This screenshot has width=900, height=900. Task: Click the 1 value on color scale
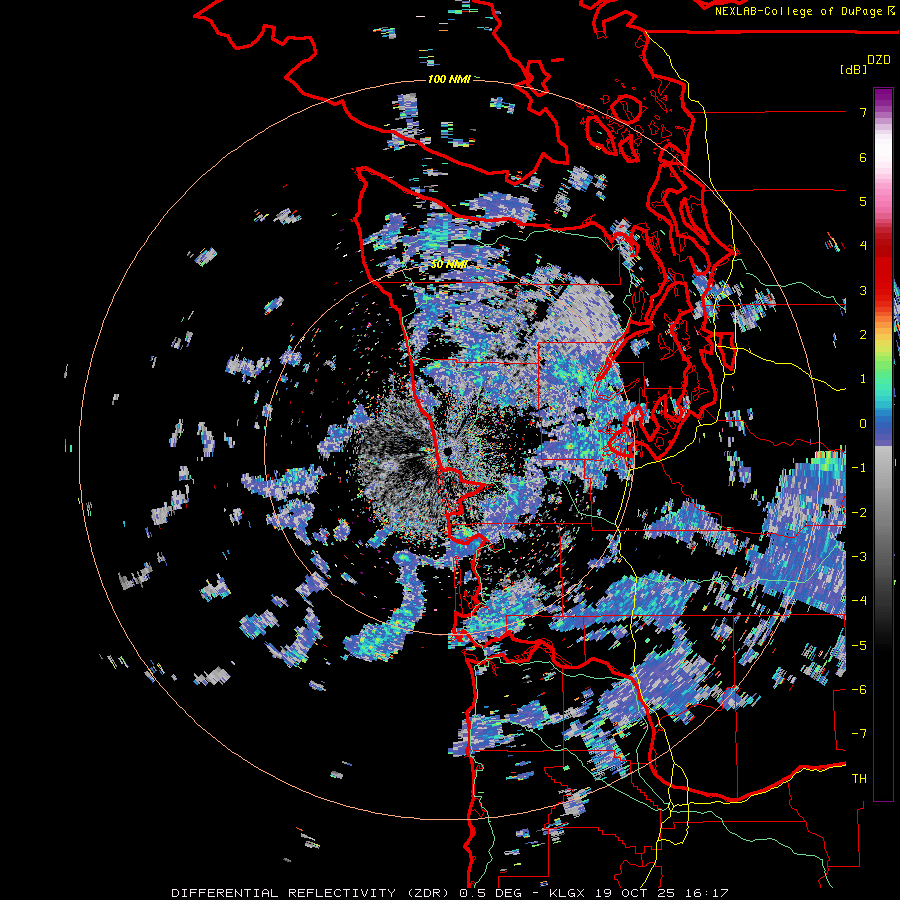pyautogui.click(x=863, y=379)
